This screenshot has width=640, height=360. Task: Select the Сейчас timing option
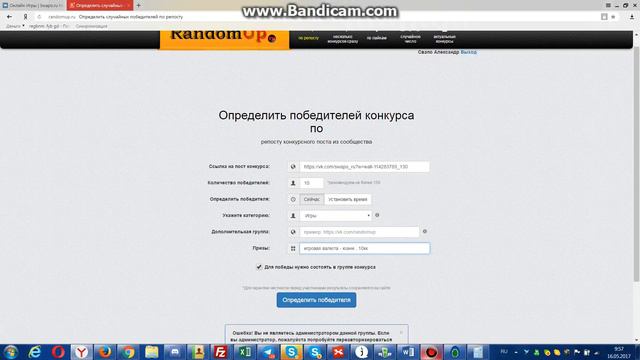pos(311,199)
